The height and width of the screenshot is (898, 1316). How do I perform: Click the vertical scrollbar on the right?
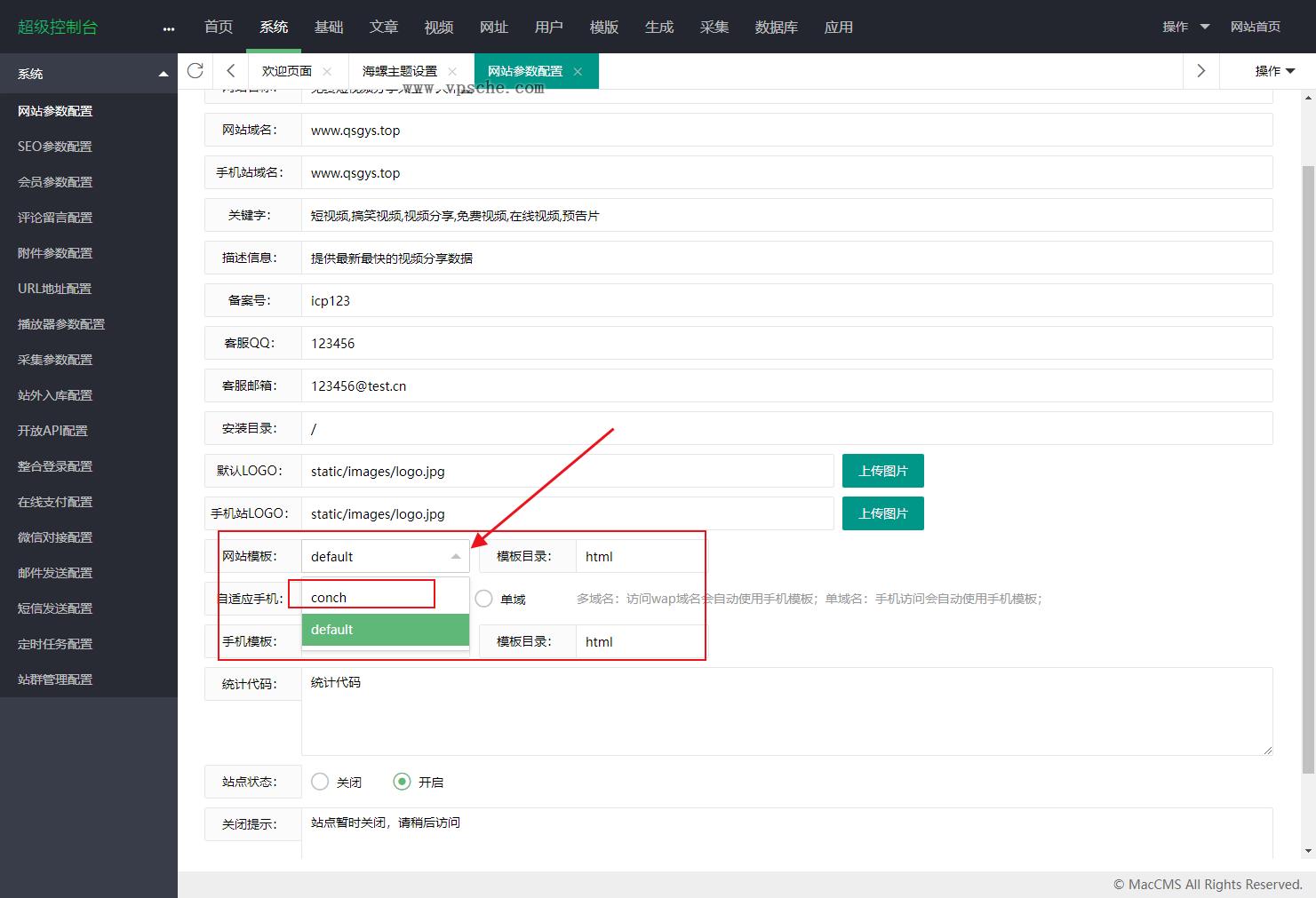(1310, 355)
